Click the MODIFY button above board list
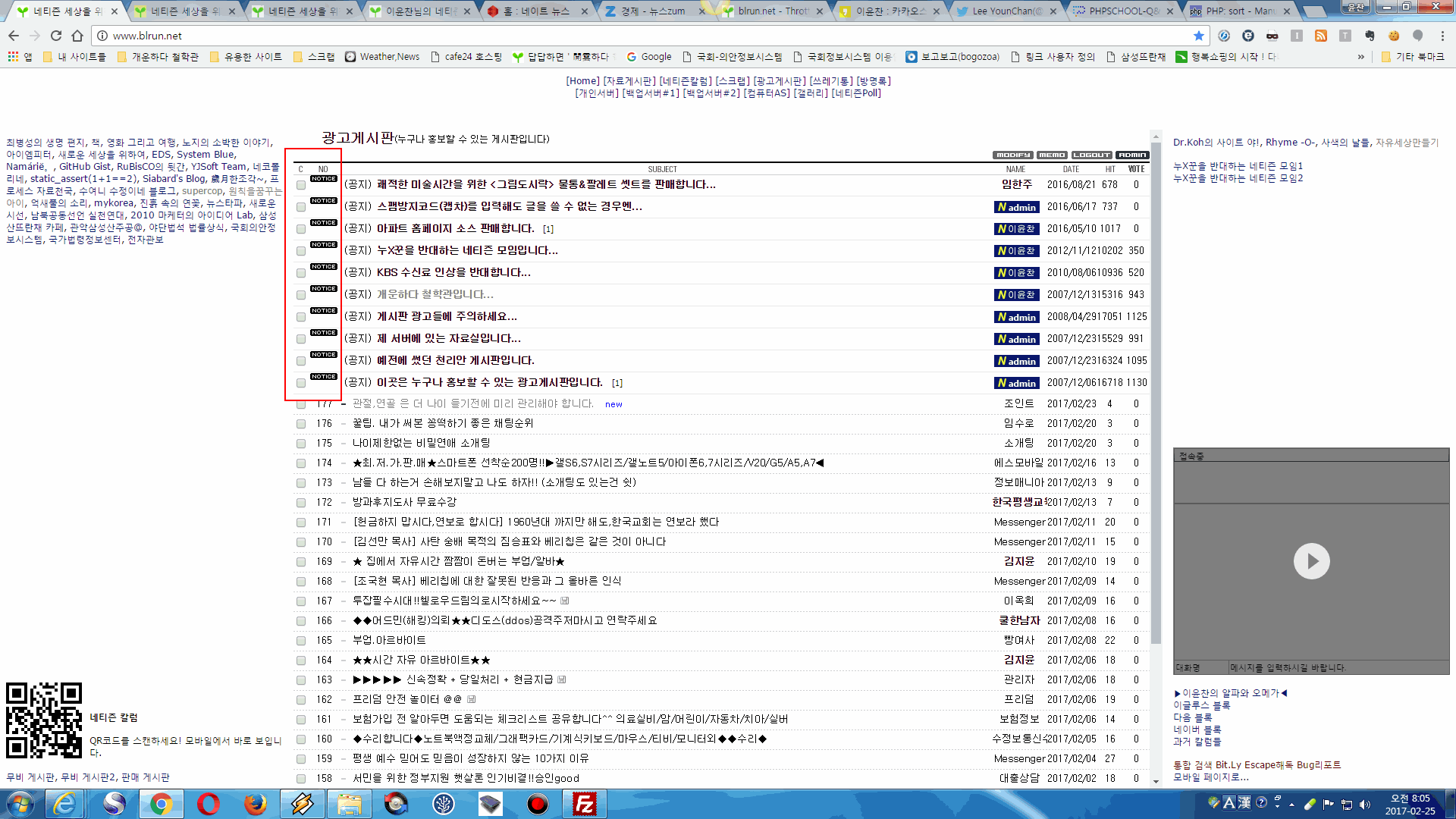1456x819 pixels. coord(1013,155)
